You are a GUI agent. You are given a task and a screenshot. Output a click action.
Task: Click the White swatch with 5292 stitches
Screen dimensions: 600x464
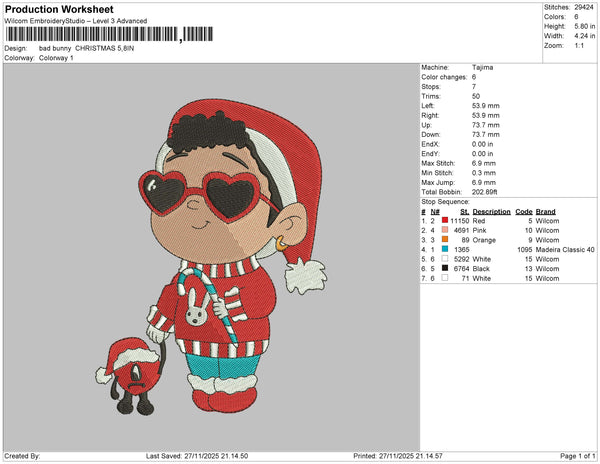coord(443,259)
